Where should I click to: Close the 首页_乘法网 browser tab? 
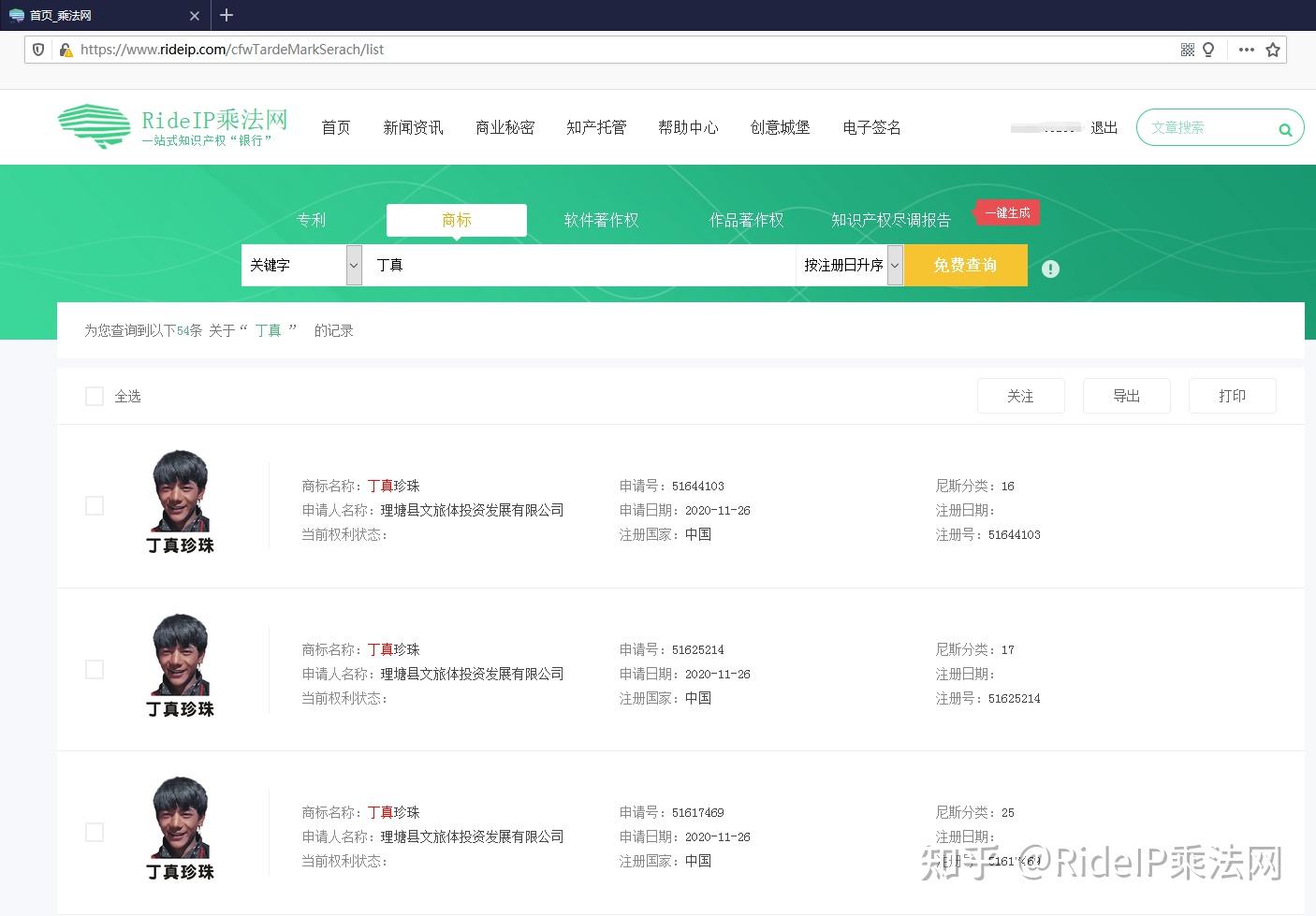195,16
